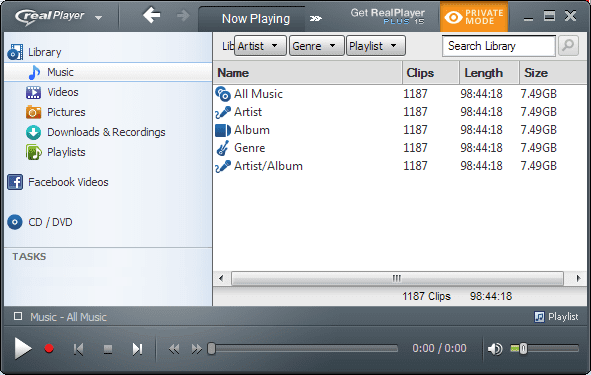Click the horizontal scrollbar left arrow
This screenshot has width=591, height=375.
[221, 279]
